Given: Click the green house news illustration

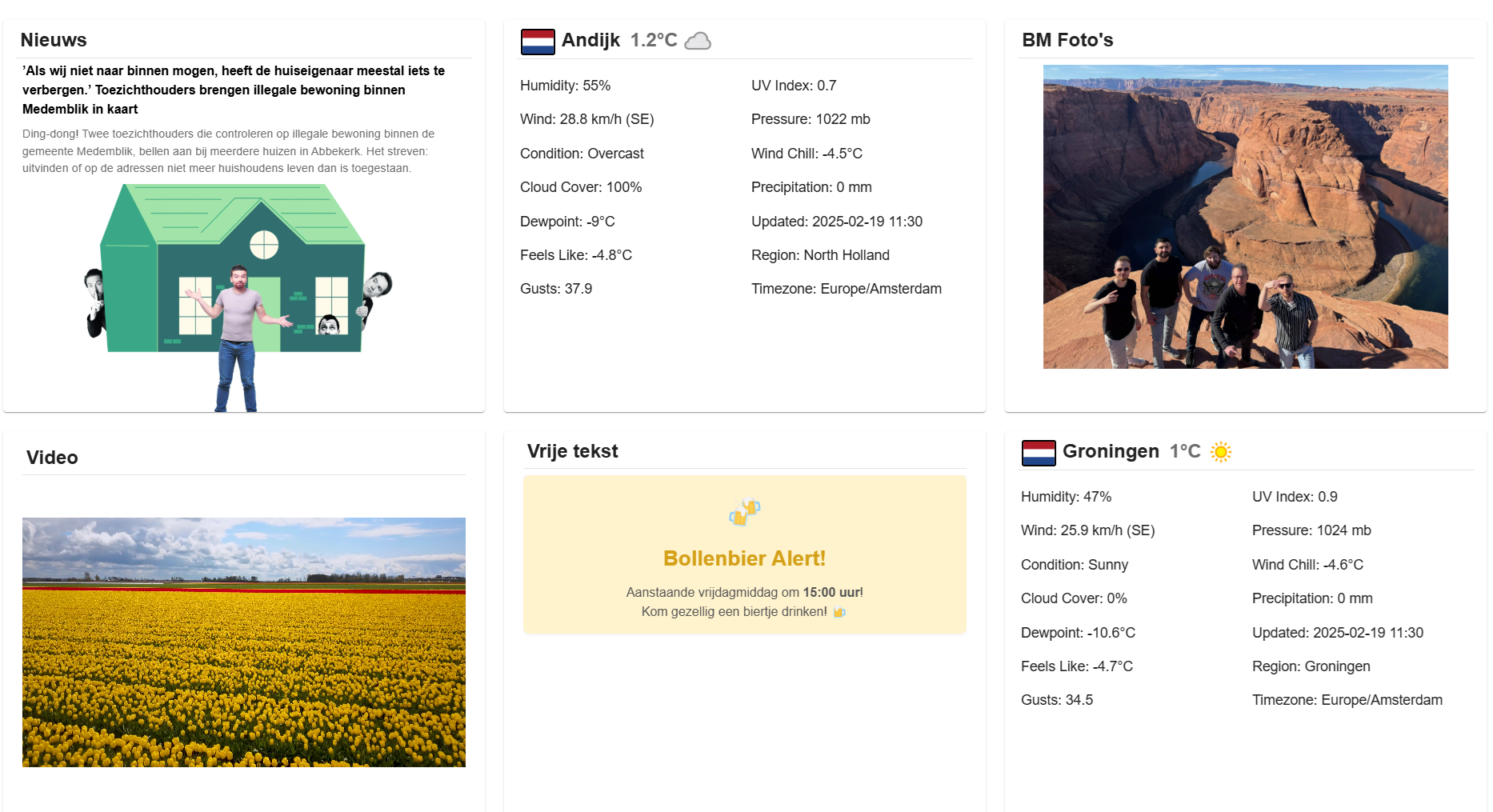Looking at the screenshot, I should pyautogui.click(x=238, y=296).
